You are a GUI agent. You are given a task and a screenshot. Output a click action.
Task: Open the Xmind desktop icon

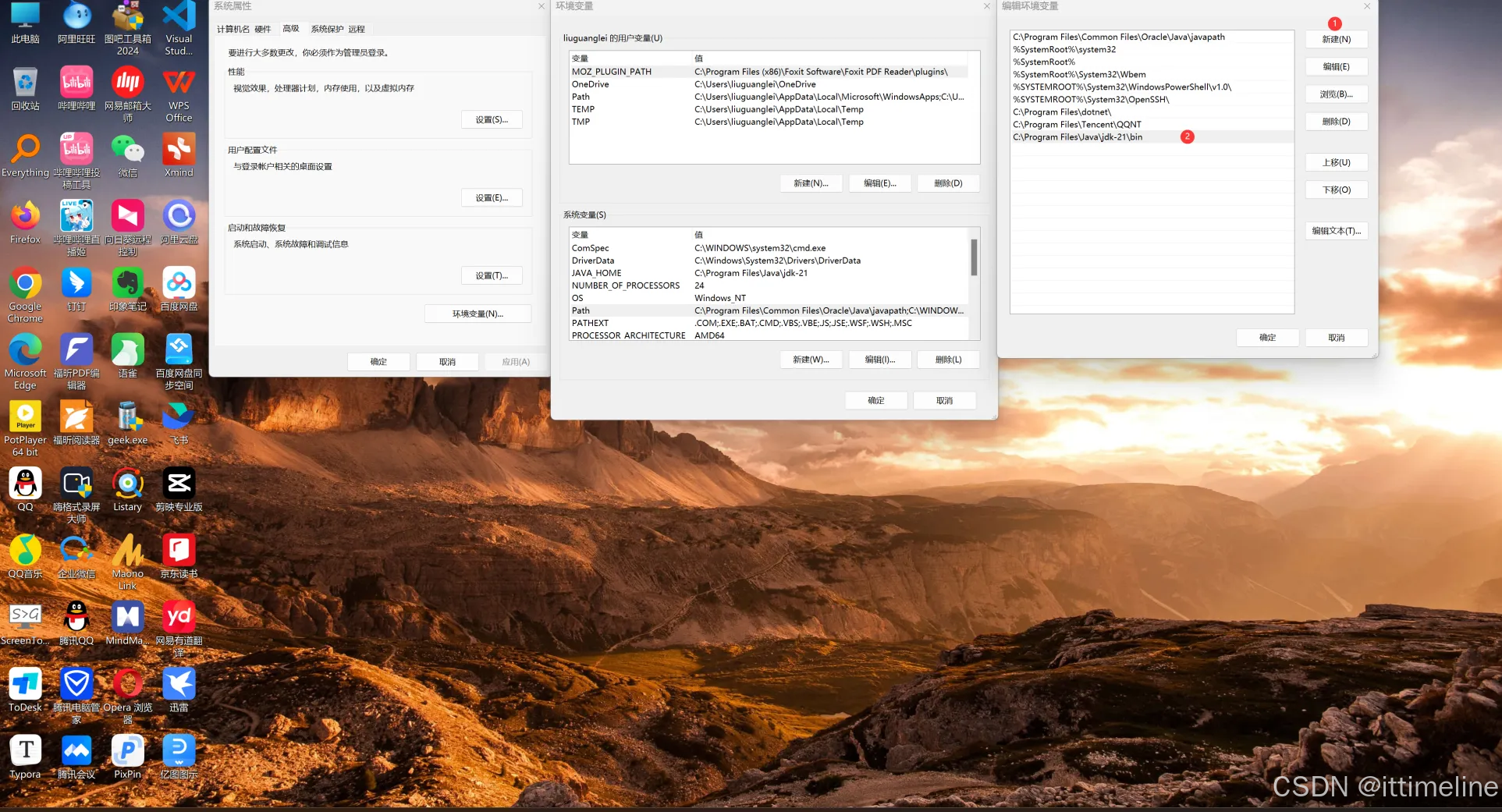coord(179,155)
